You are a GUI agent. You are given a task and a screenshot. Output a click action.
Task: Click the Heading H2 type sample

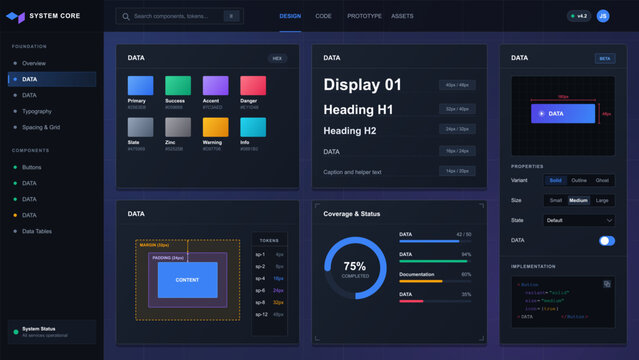pyautogui.click(x=350, y=131)
